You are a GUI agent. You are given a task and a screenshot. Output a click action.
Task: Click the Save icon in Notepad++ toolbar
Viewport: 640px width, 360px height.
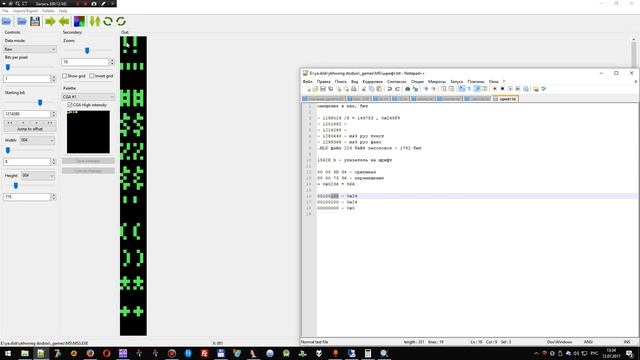323,89
